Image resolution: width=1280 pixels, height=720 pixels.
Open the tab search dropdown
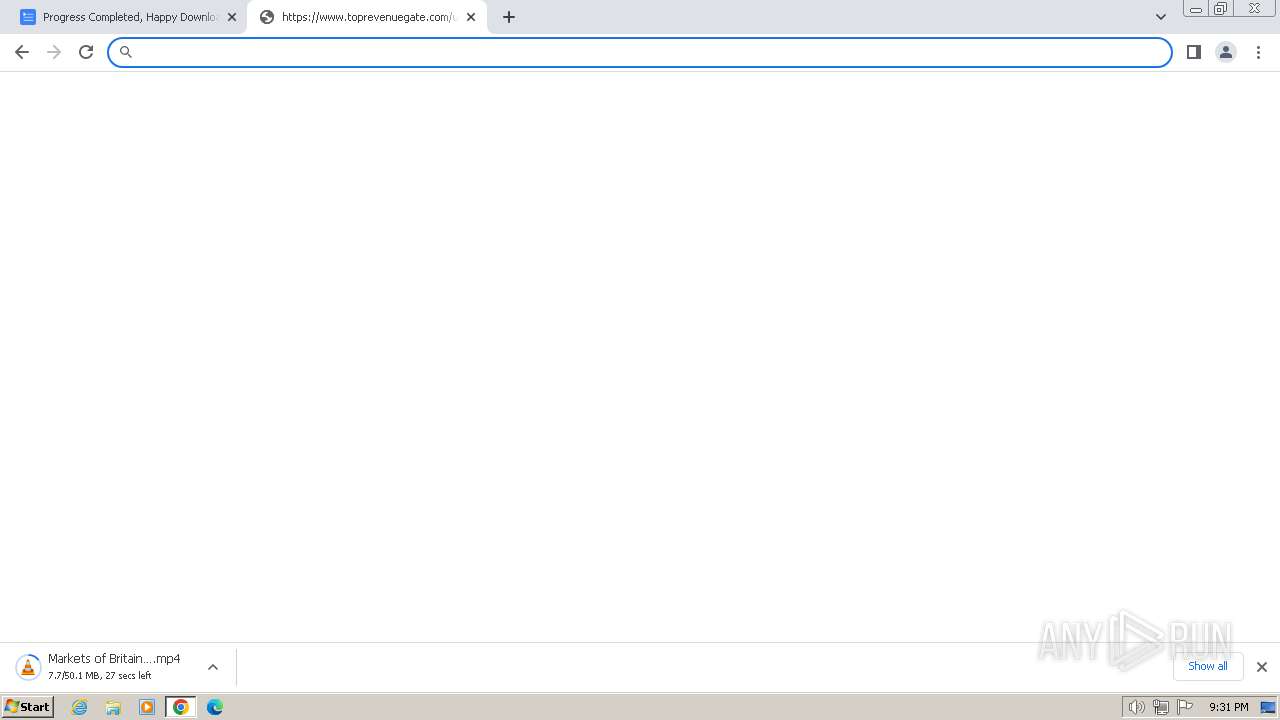pos(1161,17)
